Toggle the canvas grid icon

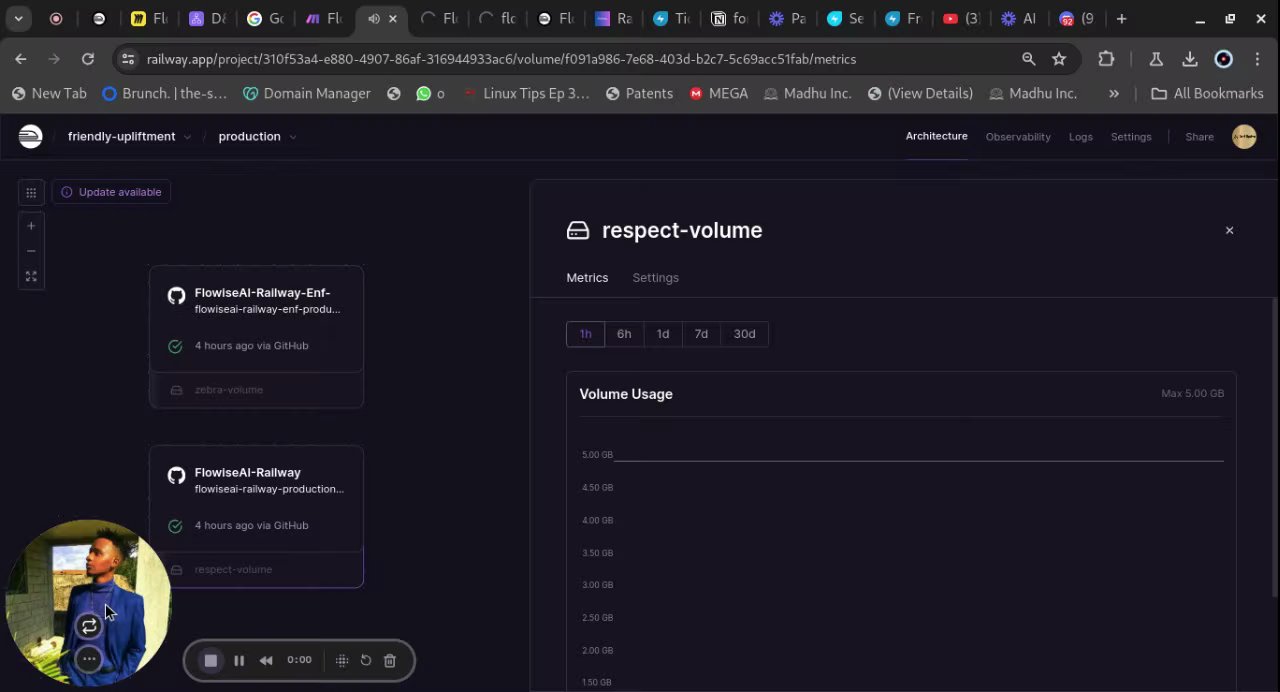click(x=31, y=192)
